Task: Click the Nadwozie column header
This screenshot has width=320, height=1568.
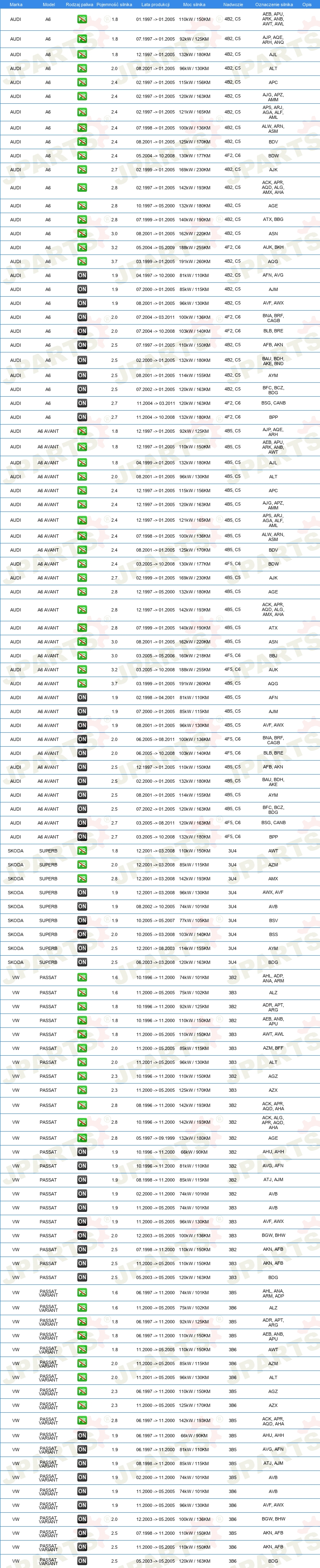Action: click(x=232, y=4)
